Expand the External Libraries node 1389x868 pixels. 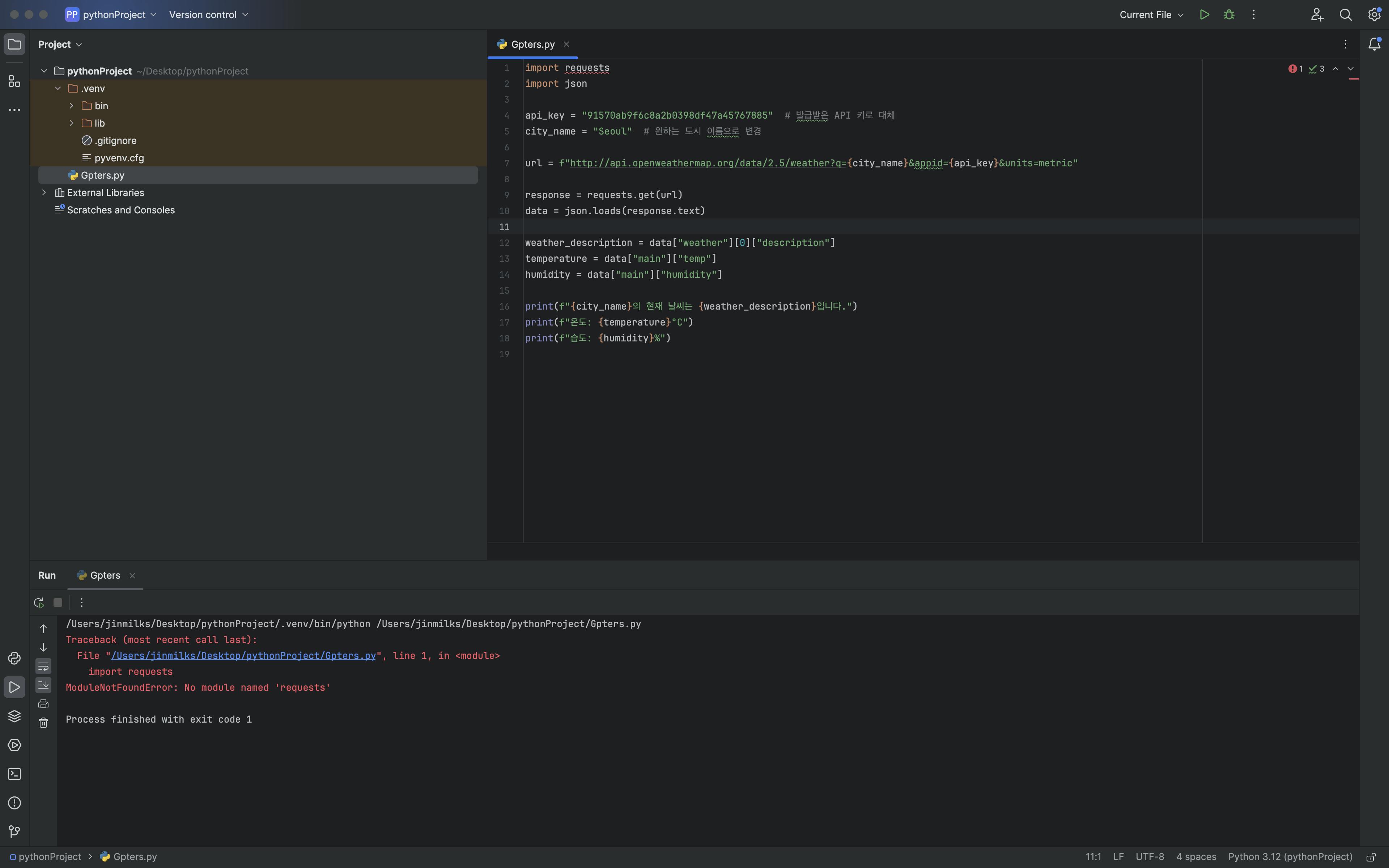44,193
